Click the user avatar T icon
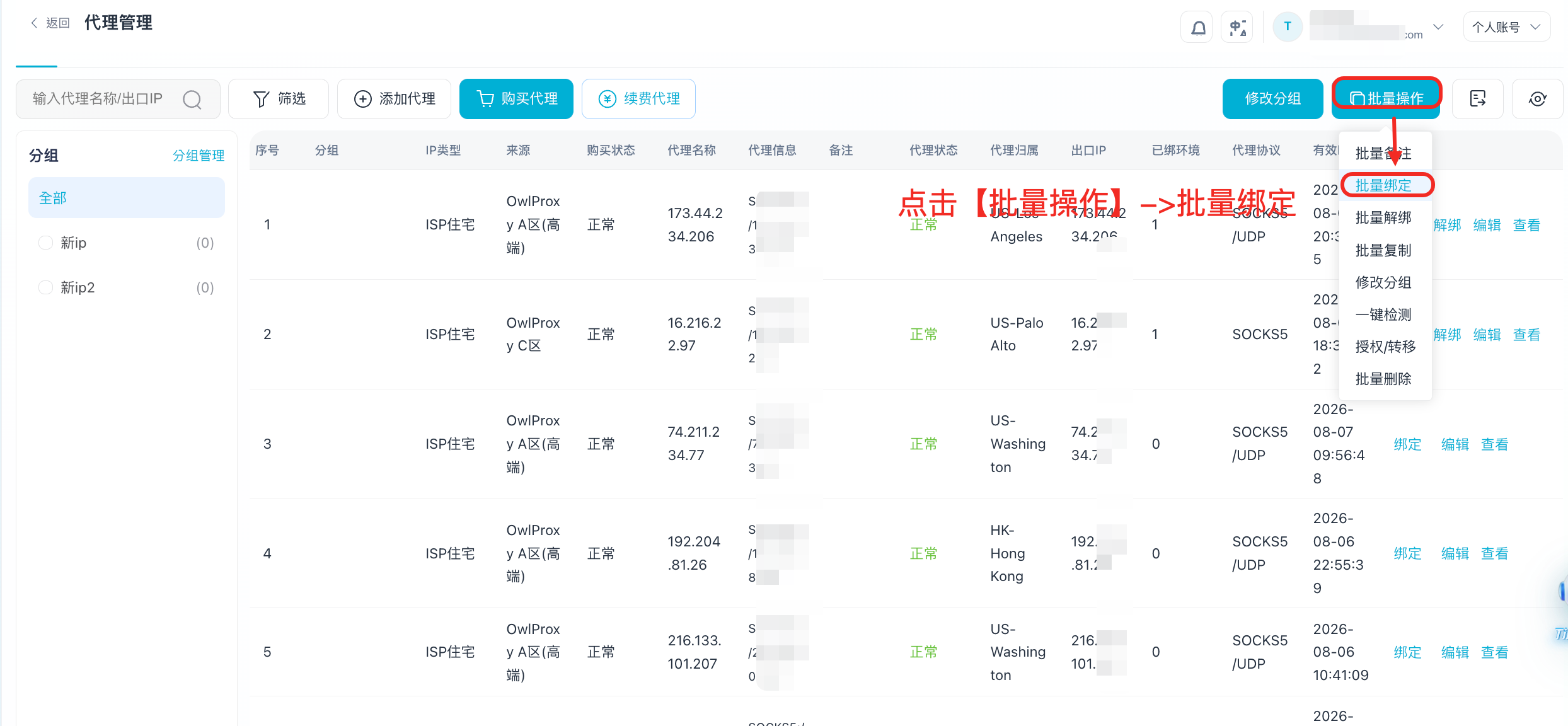 click(x=1288, y=26)
